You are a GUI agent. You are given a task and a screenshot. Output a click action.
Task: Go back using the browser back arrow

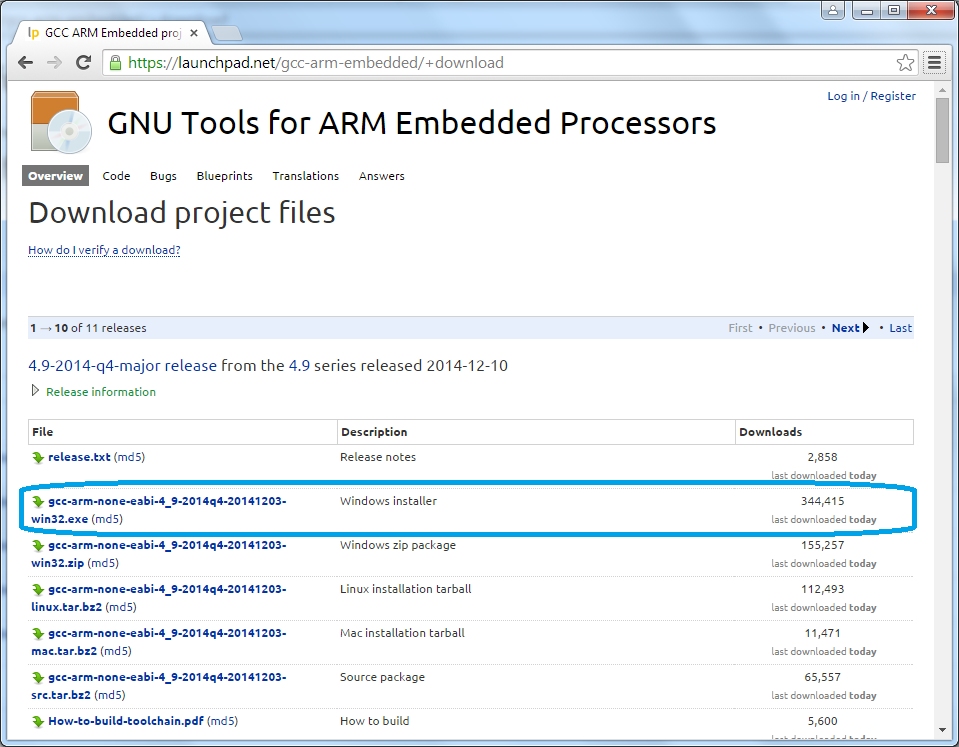[x=25, y=62]
